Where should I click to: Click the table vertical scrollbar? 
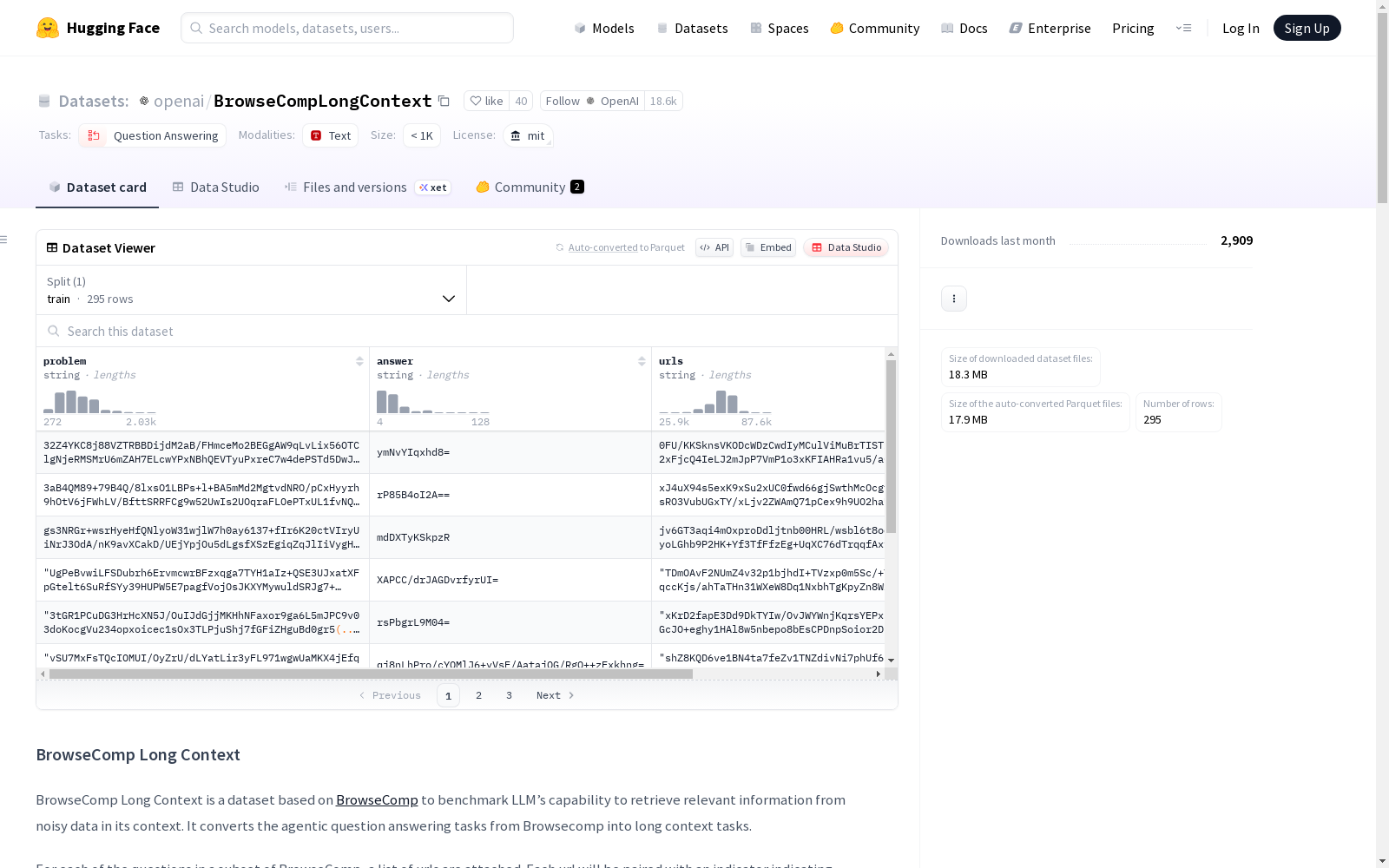coord(891,446)
